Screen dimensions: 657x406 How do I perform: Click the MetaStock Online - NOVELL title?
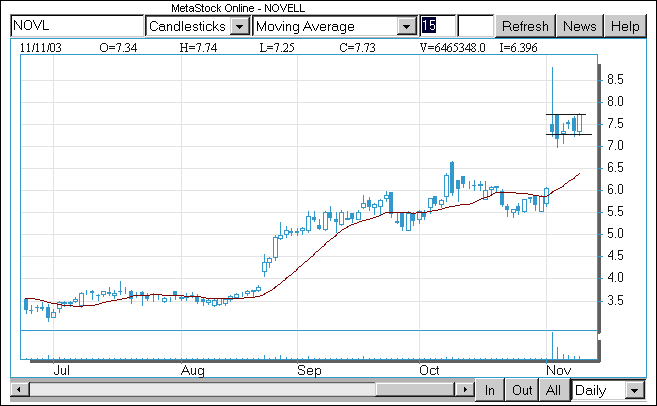[x=238, y=8]
